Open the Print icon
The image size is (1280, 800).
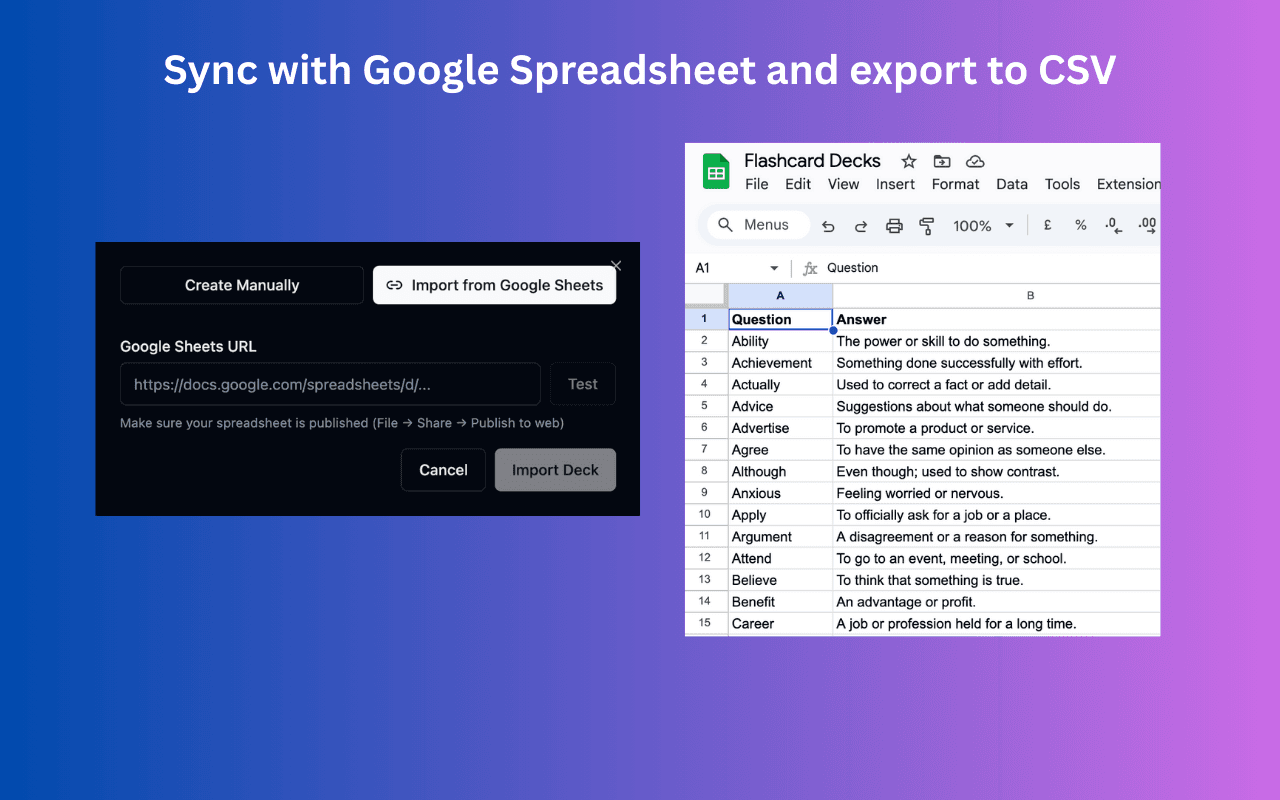[893, 225]
